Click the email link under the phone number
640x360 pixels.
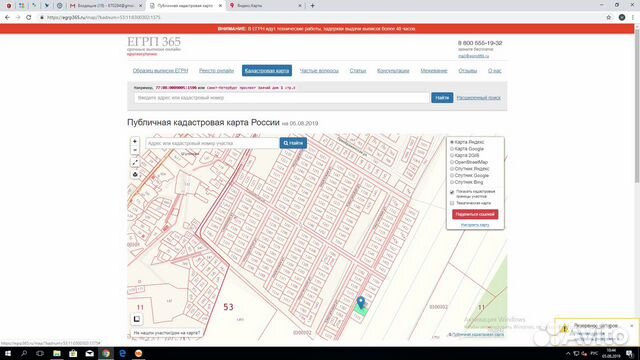pos(473,56)
